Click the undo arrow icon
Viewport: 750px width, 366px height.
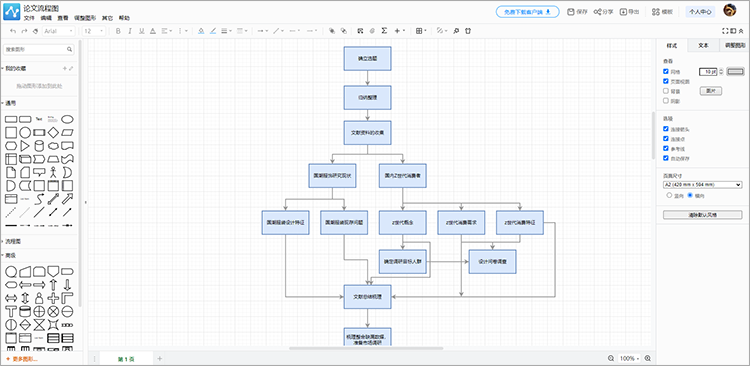tap(13, 31)
